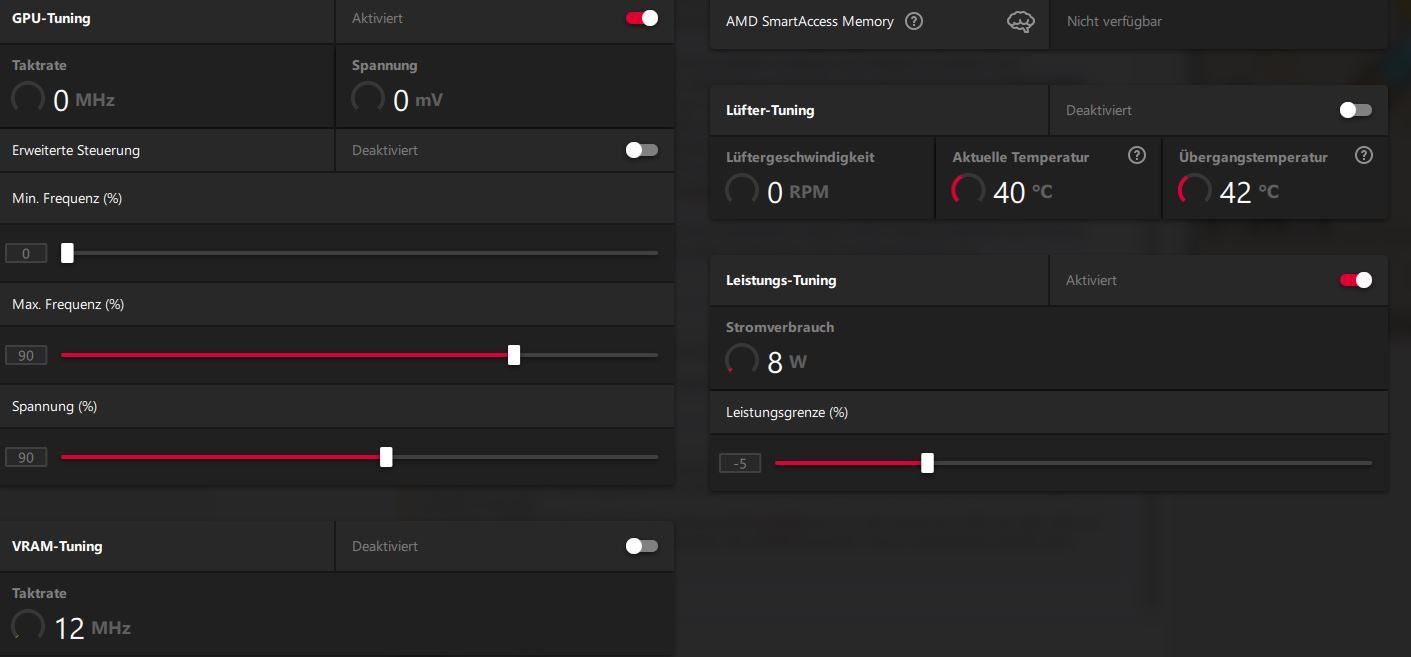Open the Aktuelle Temperatur help icon
This screenshot has height=657, width=1411.
(1136, 156)
